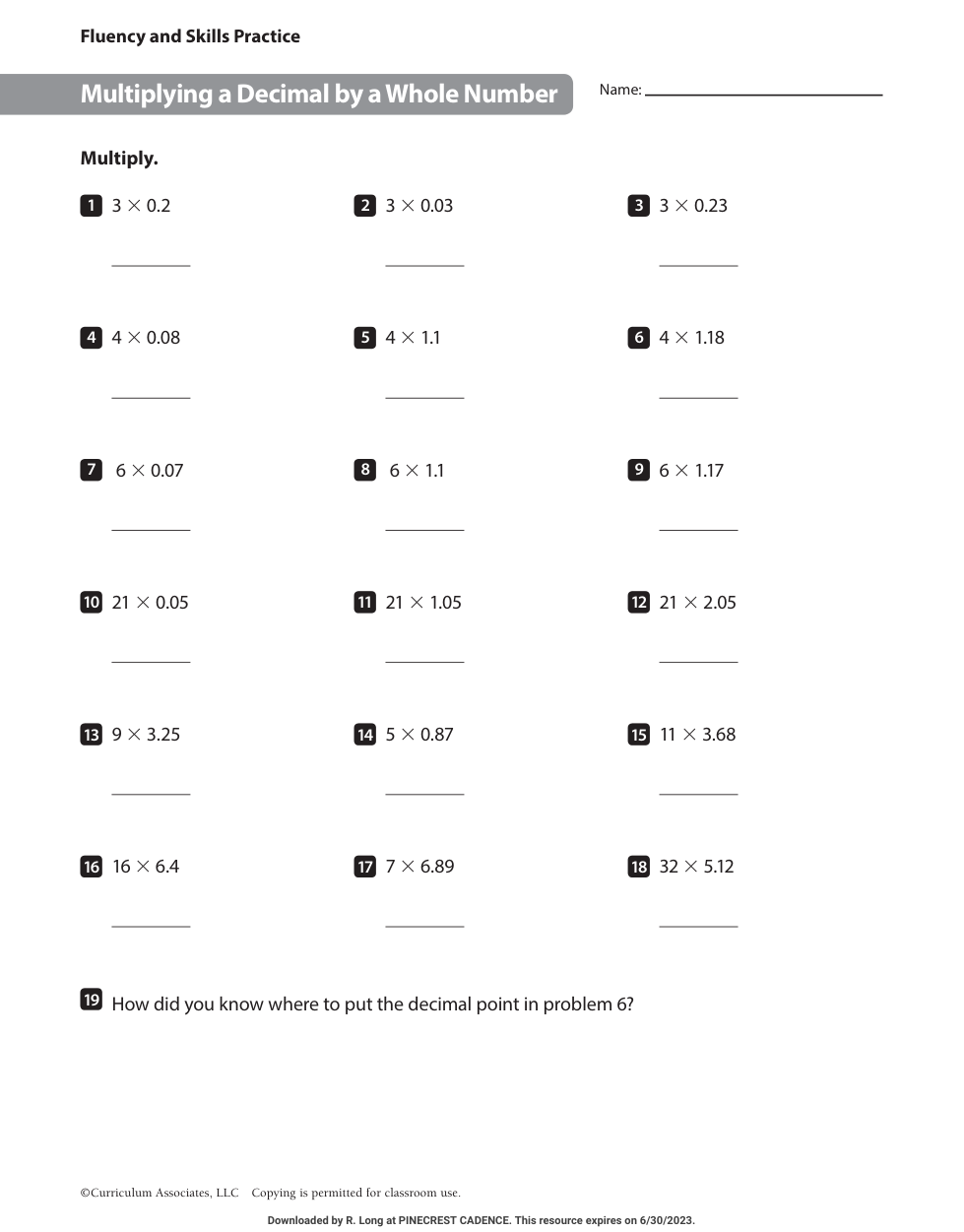Click the problem 19 number badge
The width and height of the screenshot is (964, 1232).
tap(91, 1000)
